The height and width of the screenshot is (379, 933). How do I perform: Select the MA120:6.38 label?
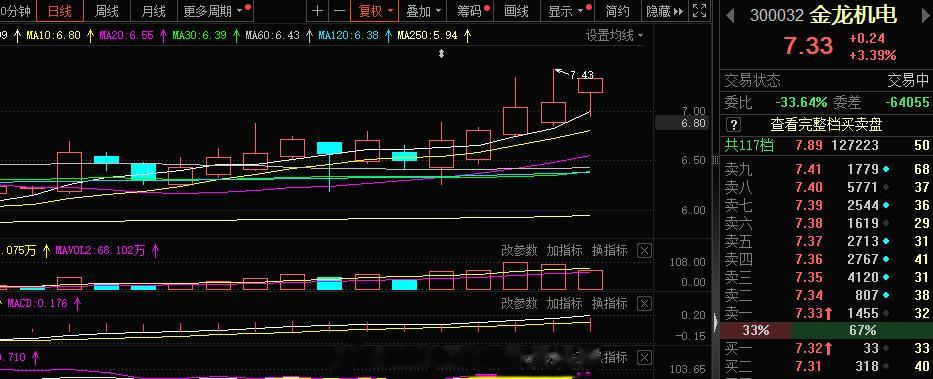coord(349,36)
